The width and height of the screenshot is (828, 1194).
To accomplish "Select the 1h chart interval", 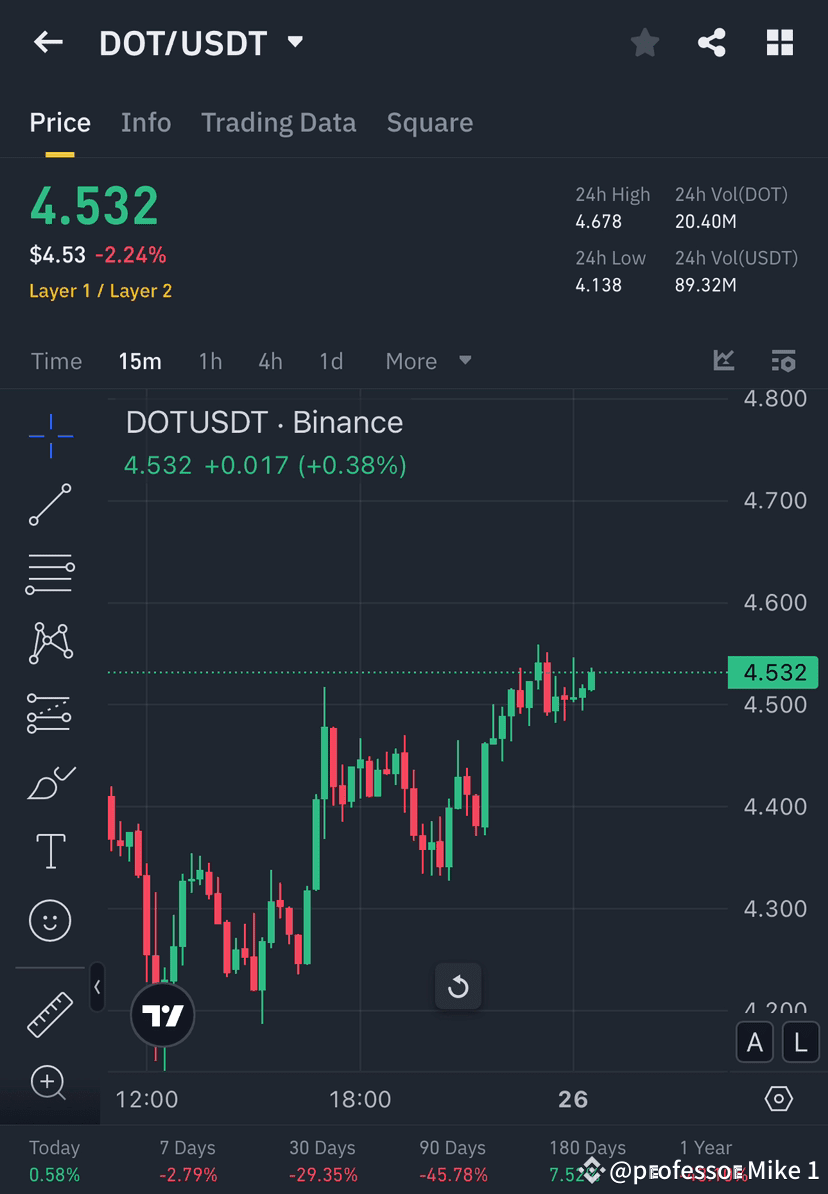I will coord(210,361).
